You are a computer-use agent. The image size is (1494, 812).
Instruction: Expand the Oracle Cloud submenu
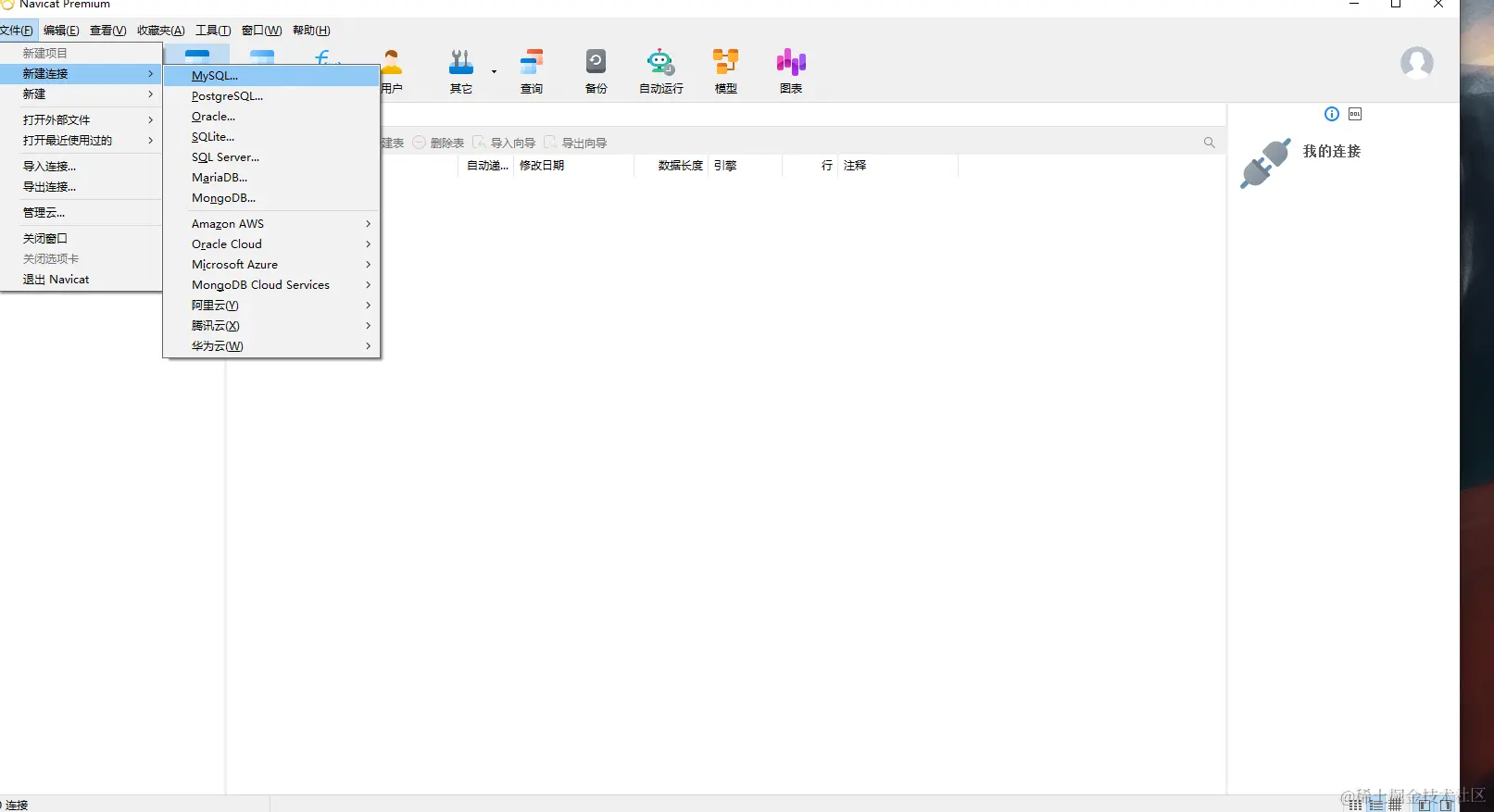(271, 244)
